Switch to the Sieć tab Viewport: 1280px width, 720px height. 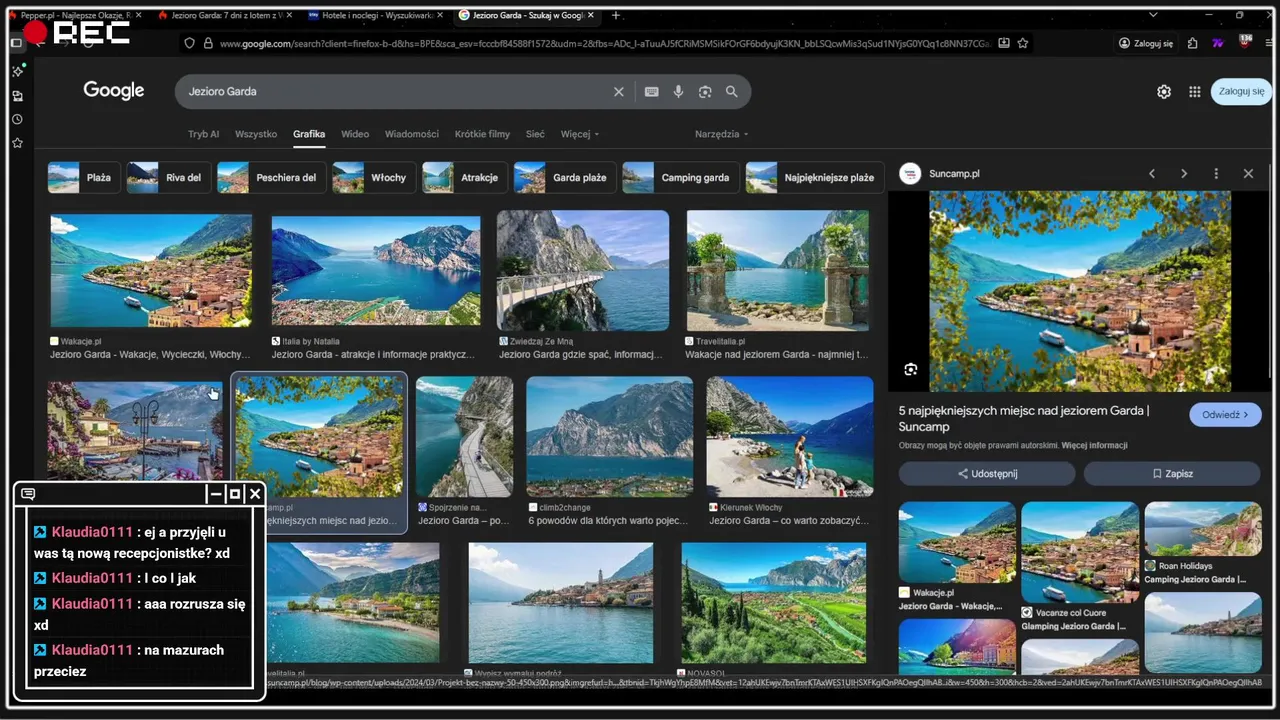(x=535, y=134)
